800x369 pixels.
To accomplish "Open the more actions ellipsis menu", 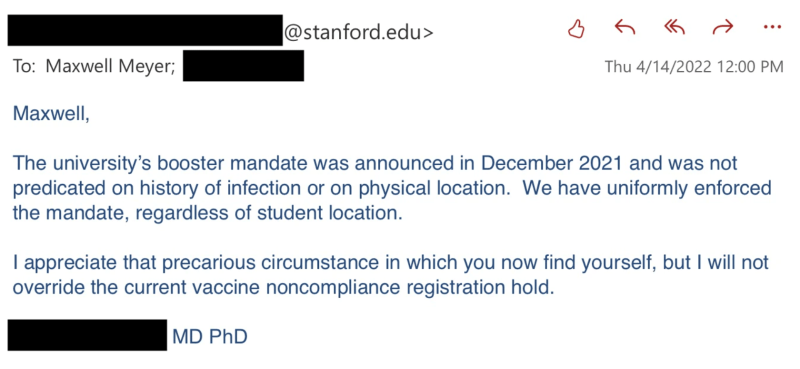I will tap(772, 27).
